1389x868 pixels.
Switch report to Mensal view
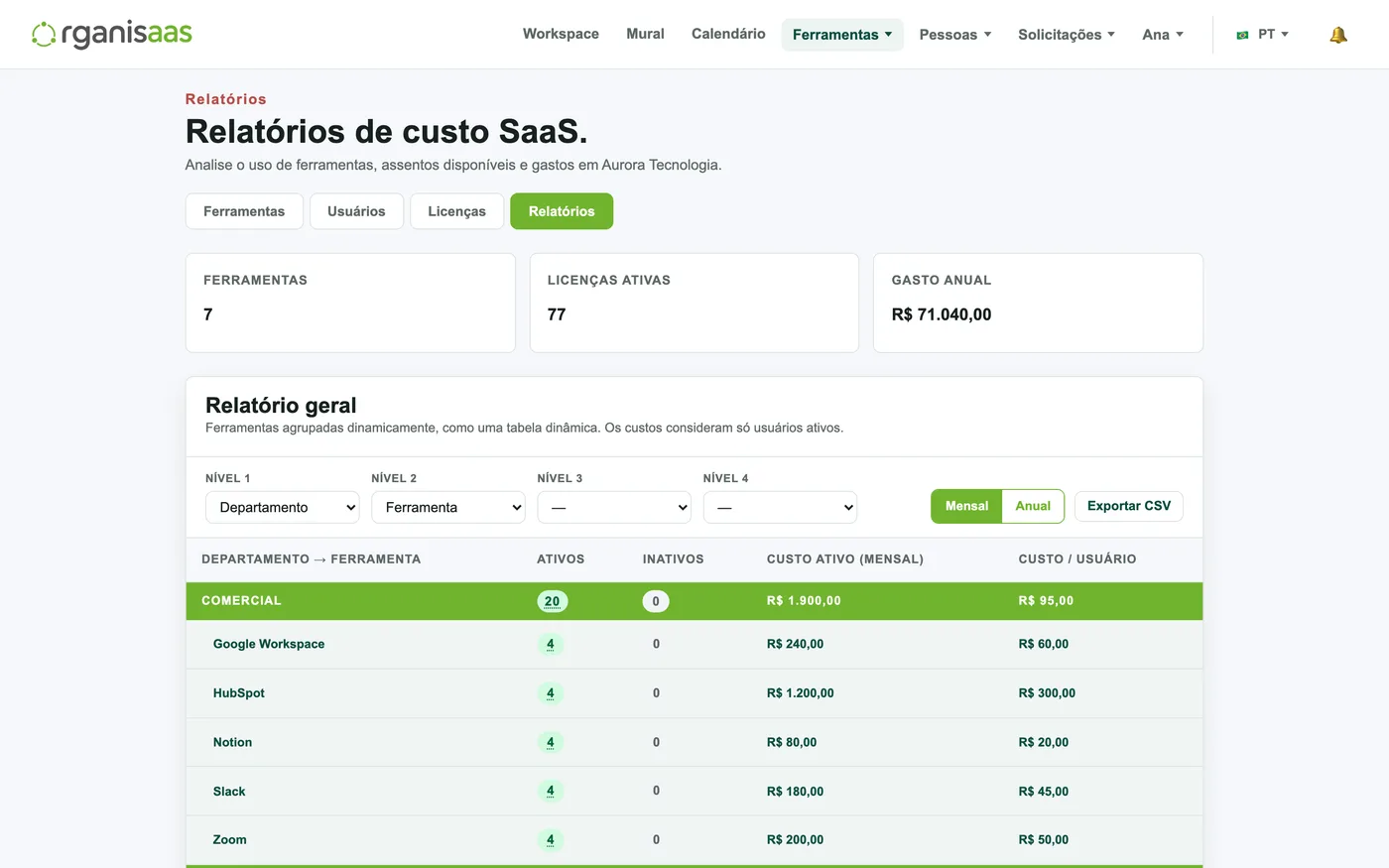tap(966, 506)
